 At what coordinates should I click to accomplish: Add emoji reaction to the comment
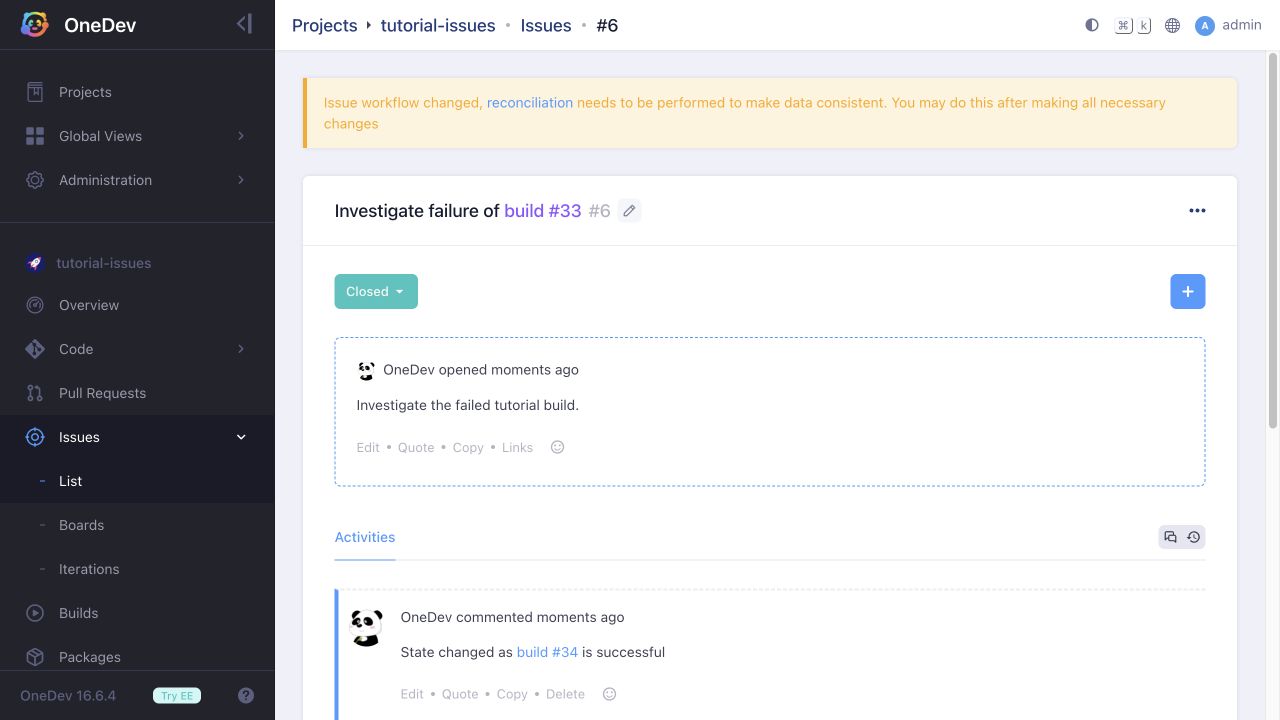point(610,694)
